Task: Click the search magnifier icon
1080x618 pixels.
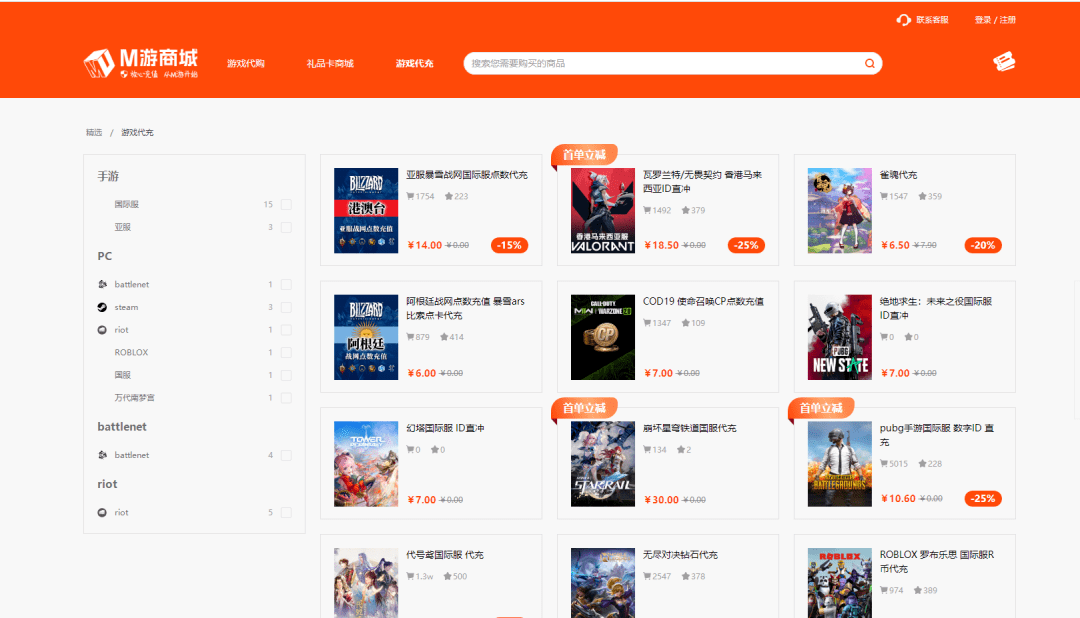Action: [x=869, y=62]
